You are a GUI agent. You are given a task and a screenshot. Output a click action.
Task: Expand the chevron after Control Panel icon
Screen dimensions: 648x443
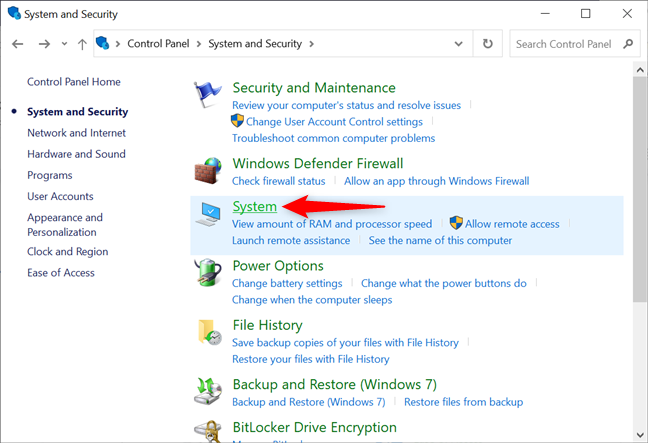(118, 44)
